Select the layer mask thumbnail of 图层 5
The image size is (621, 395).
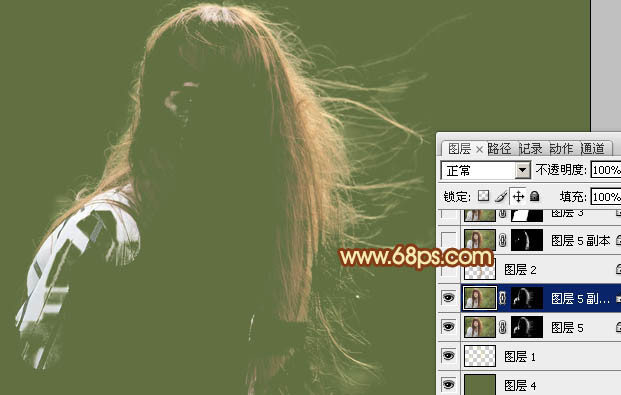pyautogui.click(x=527, y=327)
